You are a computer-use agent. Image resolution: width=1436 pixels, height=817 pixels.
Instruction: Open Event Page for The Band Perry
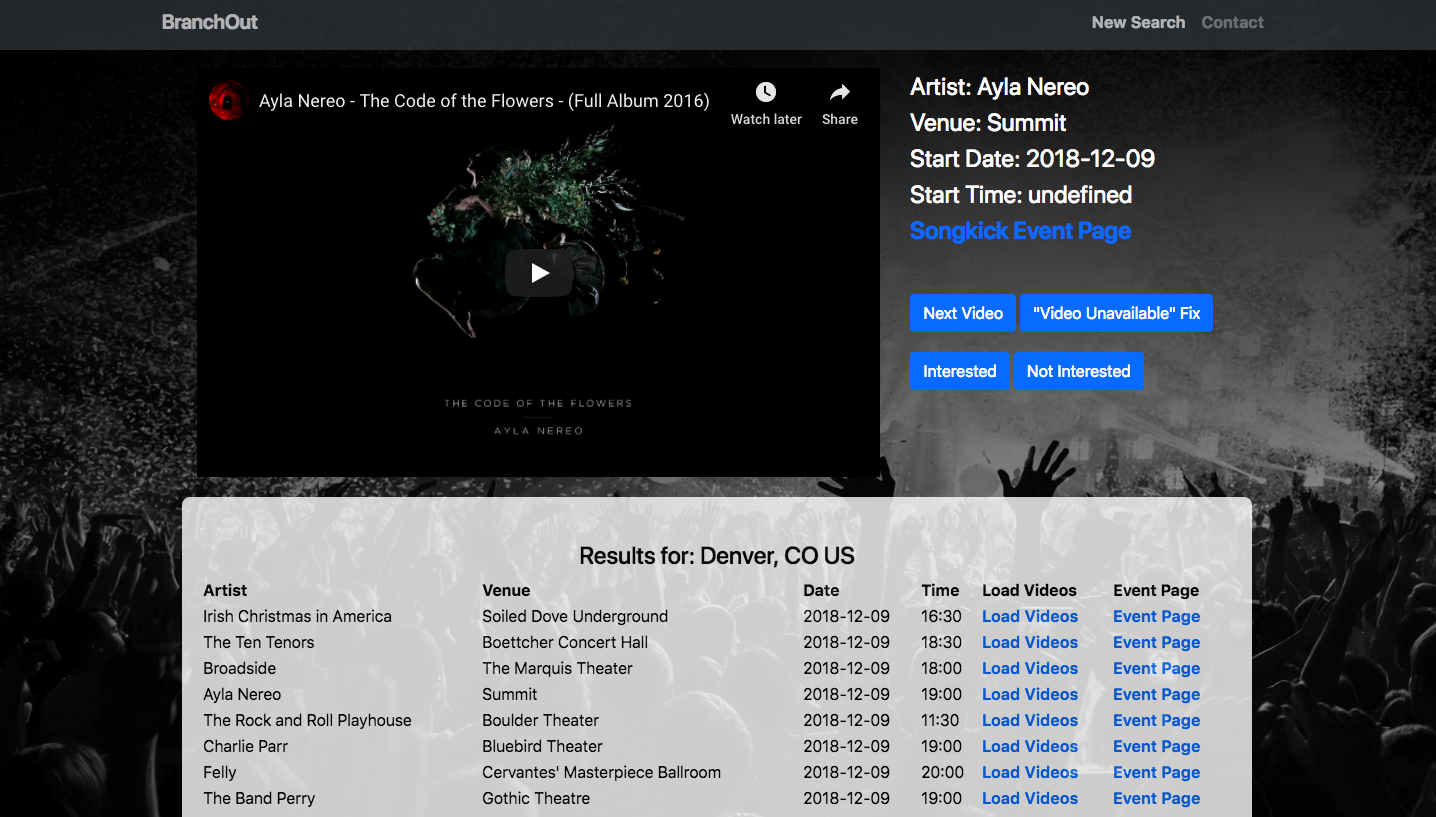click(x=1157, y=798)
